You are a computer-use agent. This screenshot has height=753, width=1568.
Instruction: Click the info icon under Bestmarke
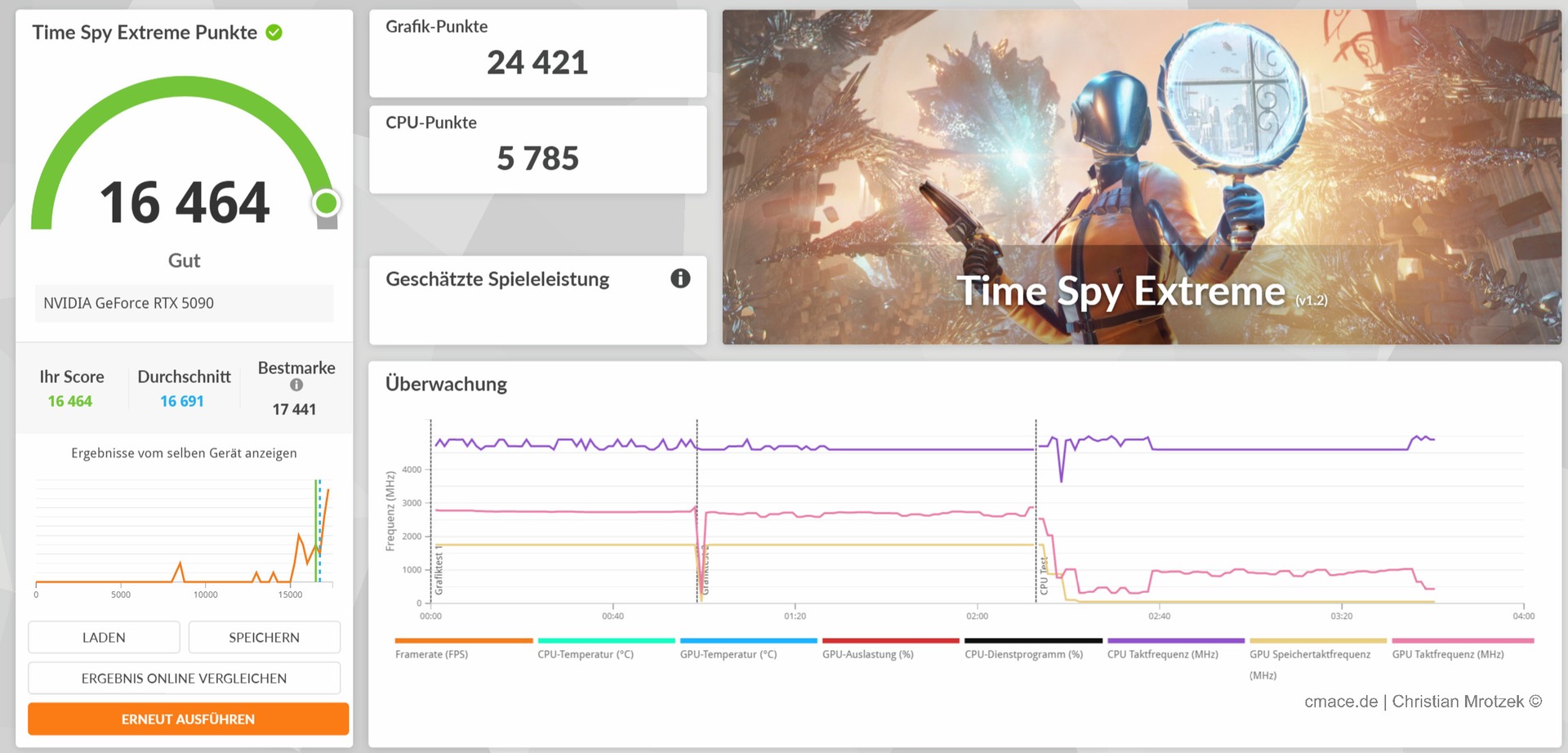296,385
